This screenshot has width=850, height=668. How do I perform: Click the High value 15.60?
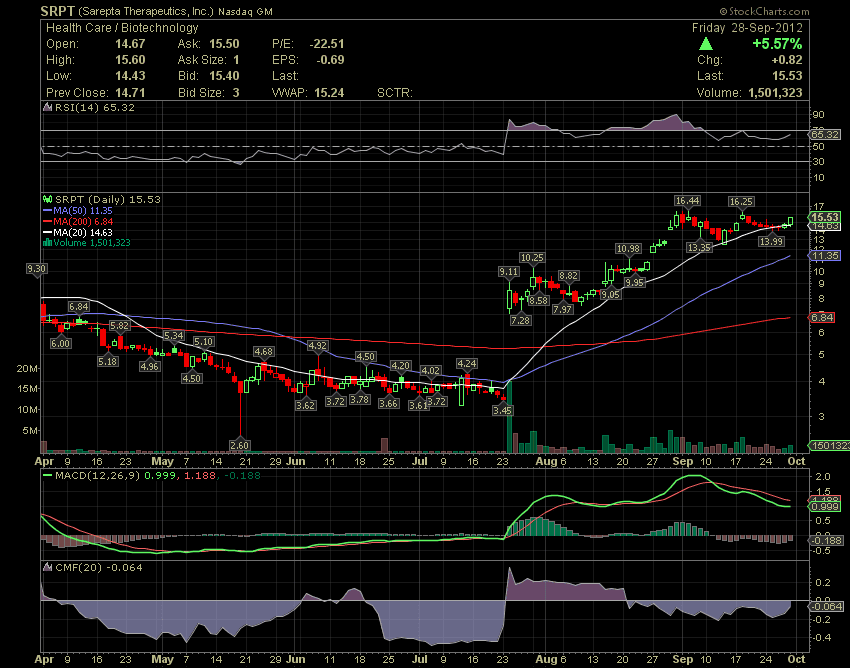pos(130,60)
